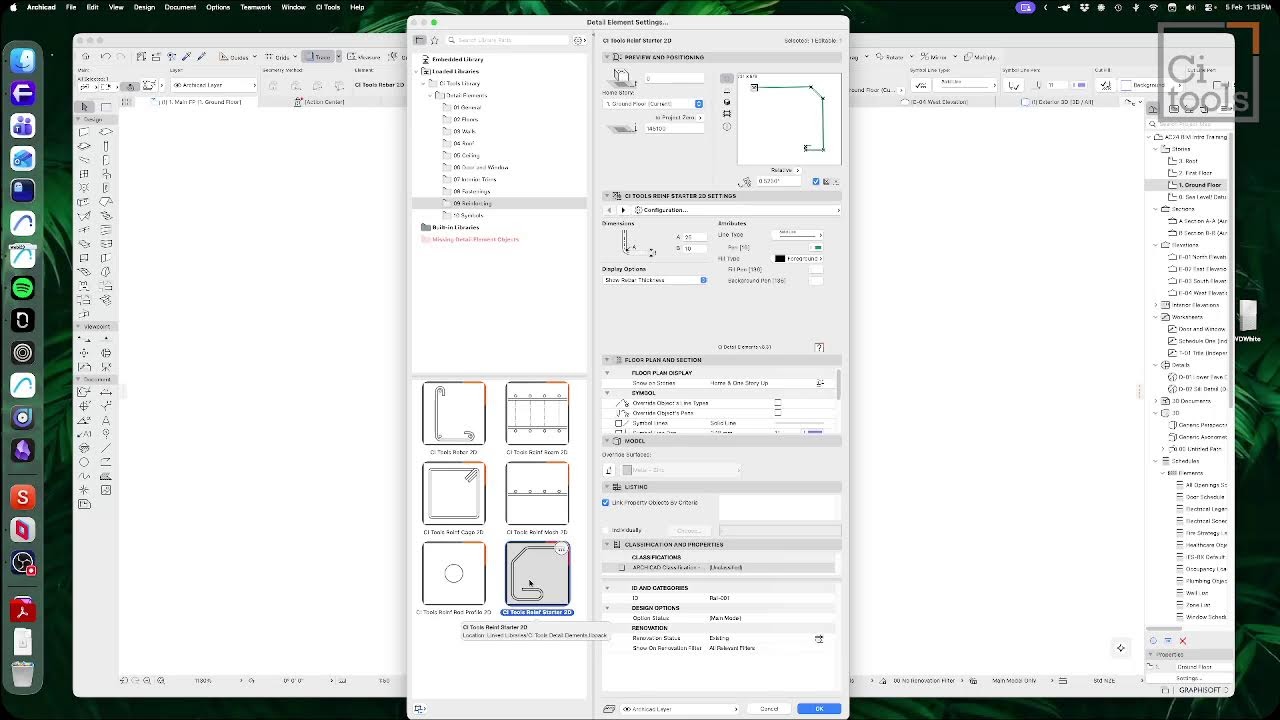This screenshot has width=1280, height=720.
Task: Click the syringe inject parameters icon
Action: click(x=200, y=57)
